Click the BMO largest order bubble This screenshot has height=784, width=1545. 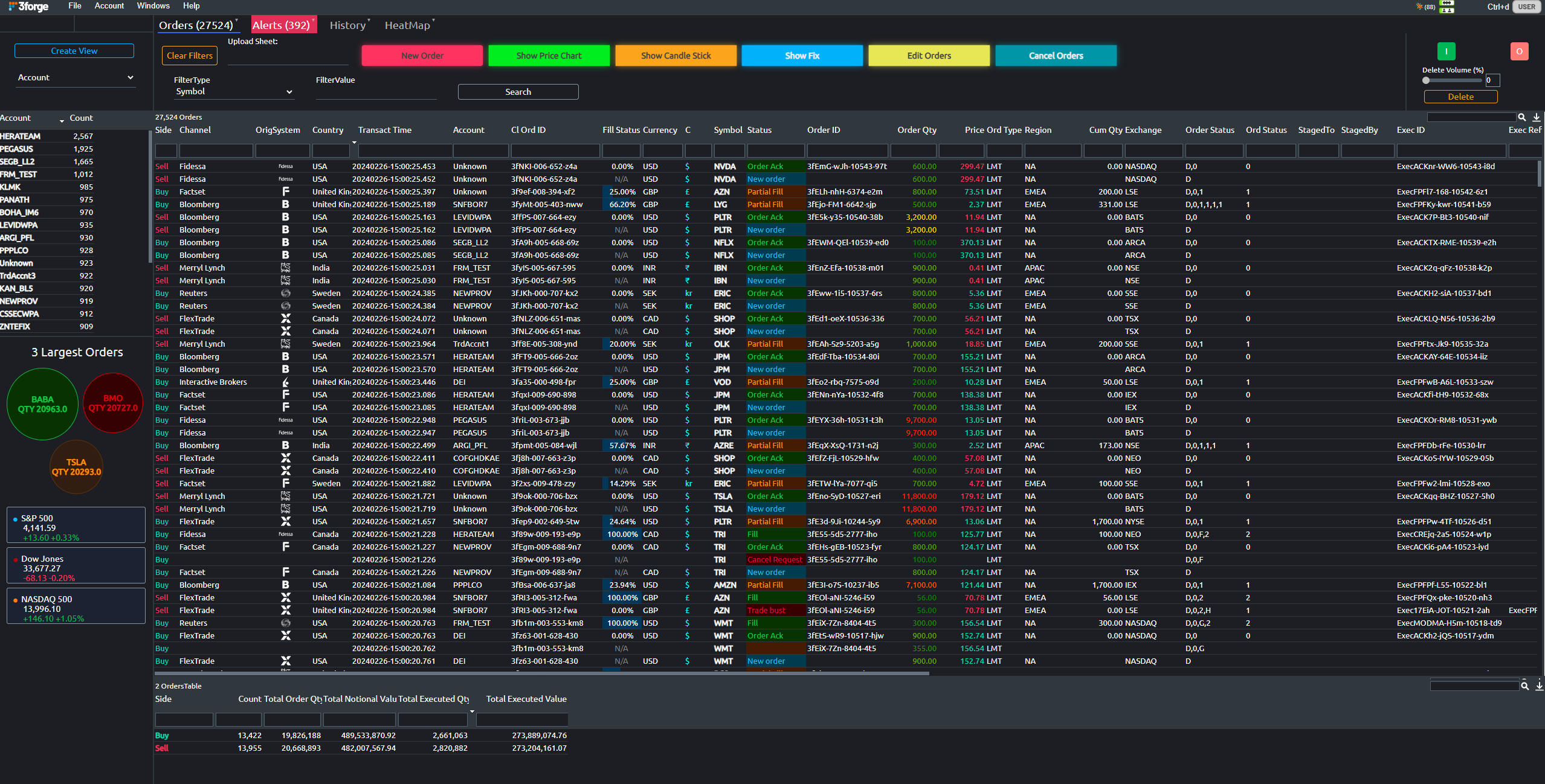[113, 403]
